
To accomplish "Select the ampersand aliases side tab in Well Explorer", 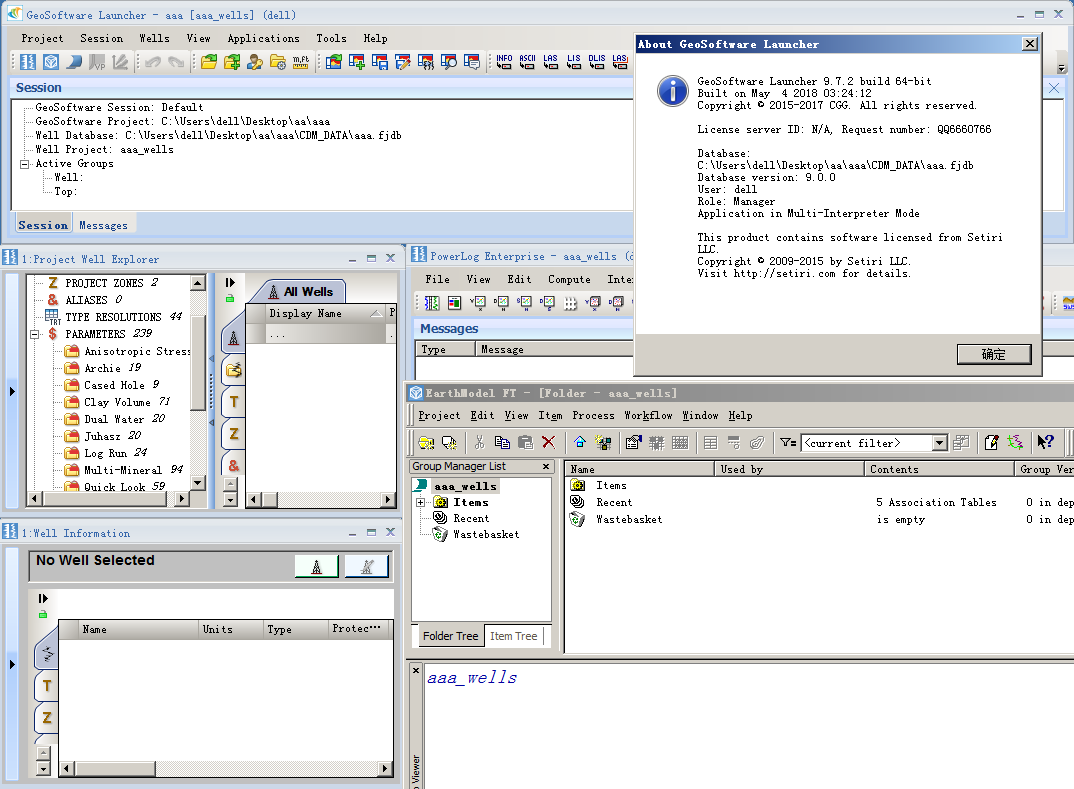I will tap(234, 465).
